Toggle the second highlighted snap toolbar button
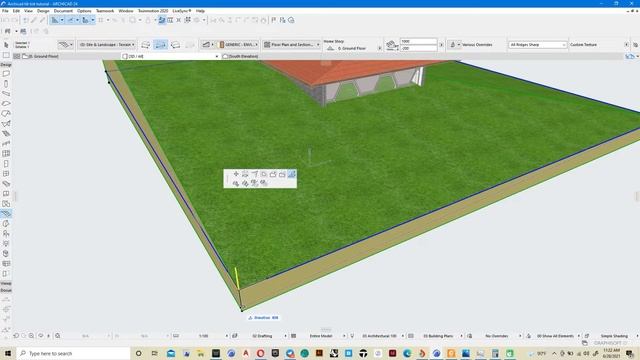640x360 pixels. pyautogui.click(x=70, y=20)
